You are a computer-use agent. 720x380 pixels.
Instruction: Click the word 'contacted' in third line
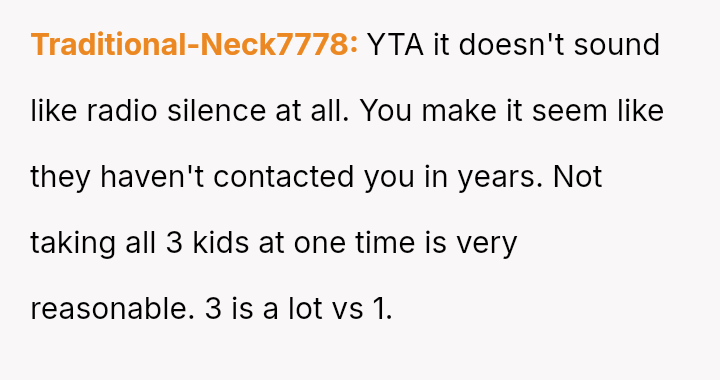(284, 177)
